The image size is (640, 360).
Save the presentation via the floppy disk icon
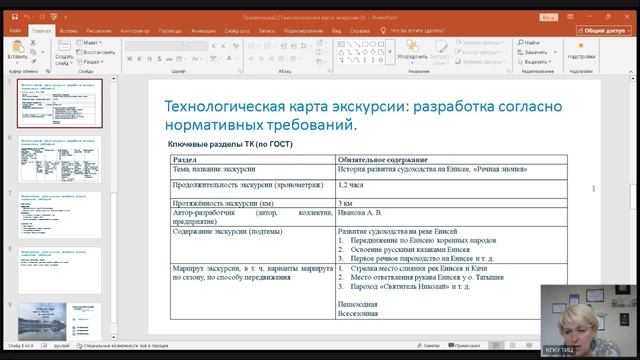coord(15,17)
